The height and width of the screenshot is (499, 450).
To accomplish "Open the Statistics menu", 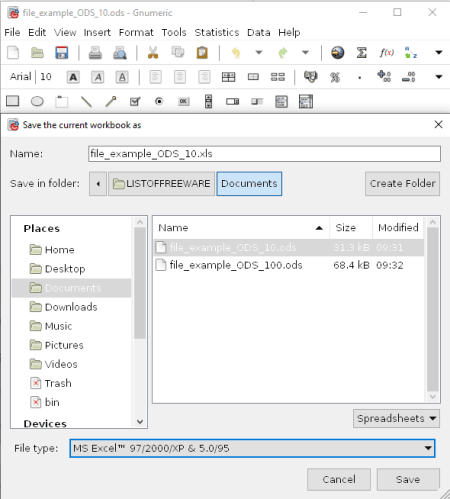I will tap(217, 32).
